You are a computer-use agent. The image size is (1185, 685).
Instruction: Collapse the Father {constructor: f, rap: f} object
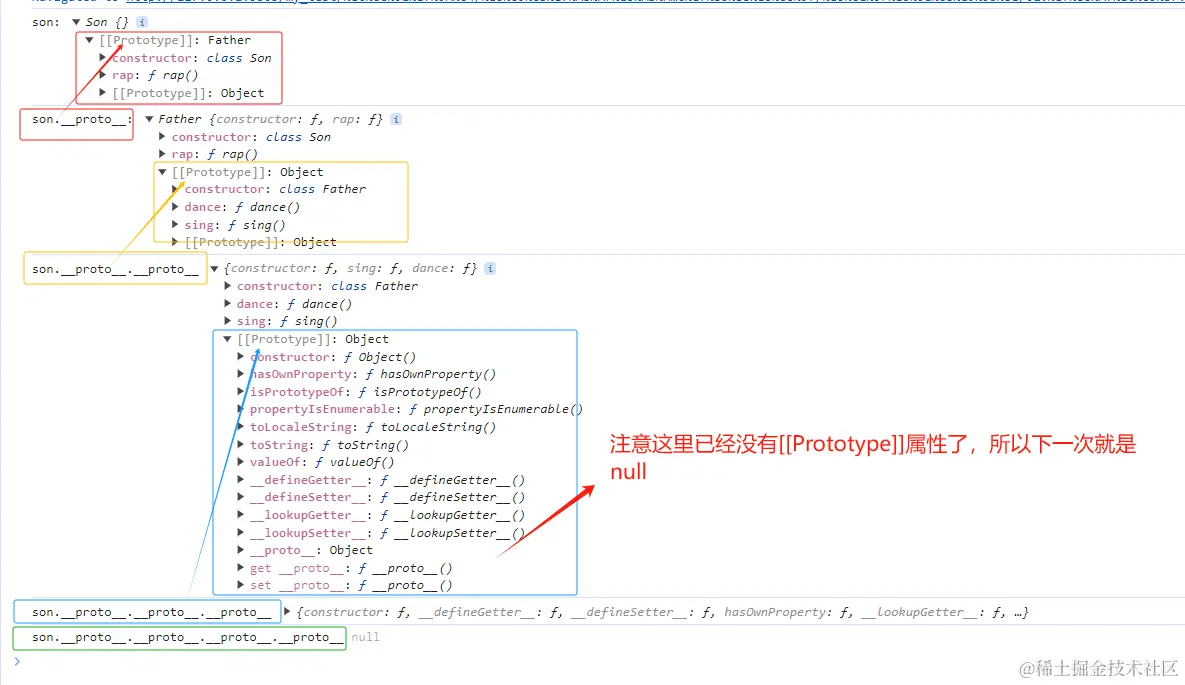click(x=149, y=119)
